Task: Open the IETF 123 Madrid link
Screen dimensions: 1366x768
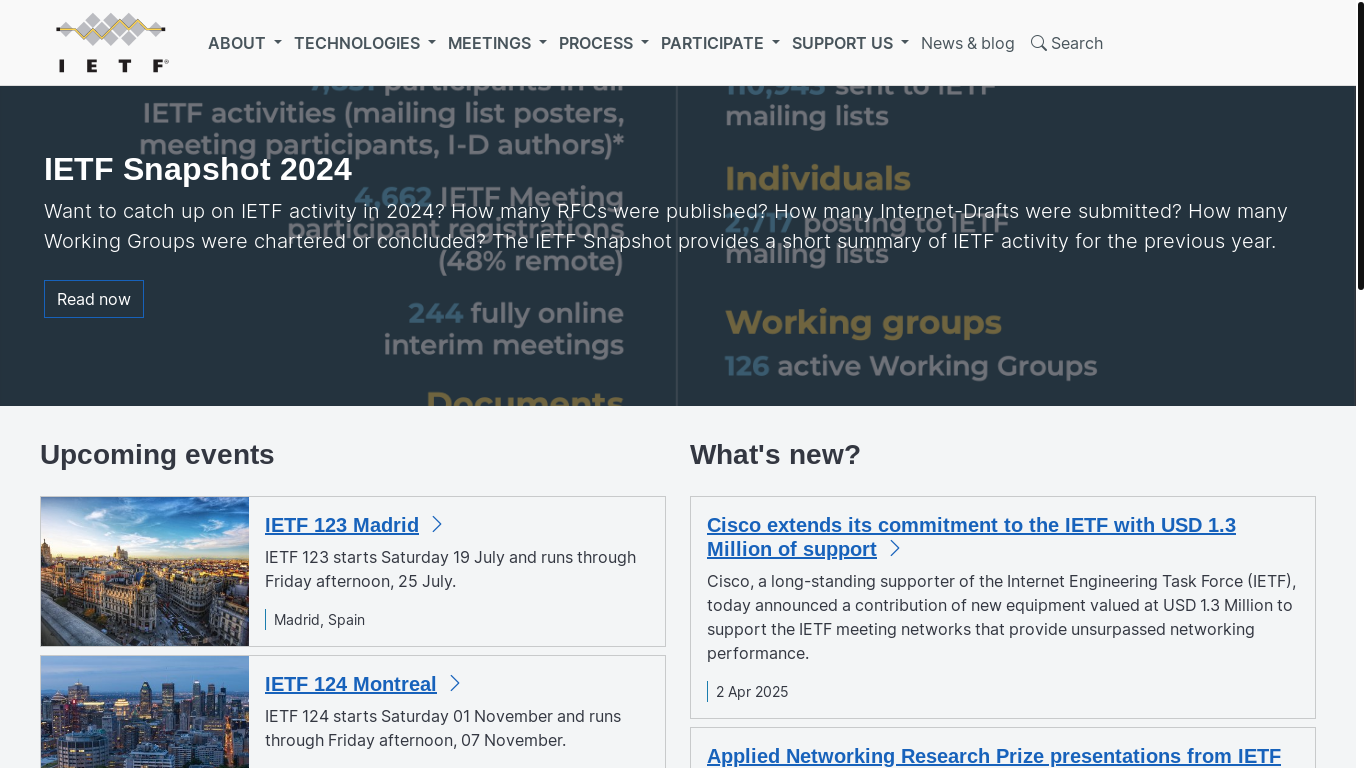Action: click(x=342, y=525)
